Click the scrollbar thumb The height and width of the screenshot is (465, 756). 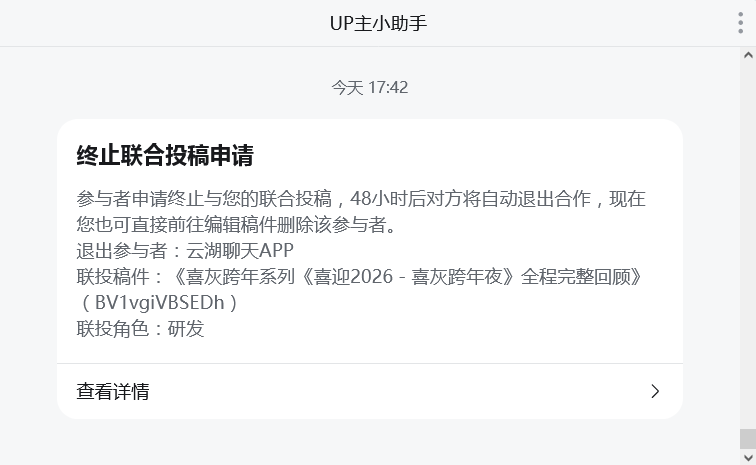coord(748,438)
